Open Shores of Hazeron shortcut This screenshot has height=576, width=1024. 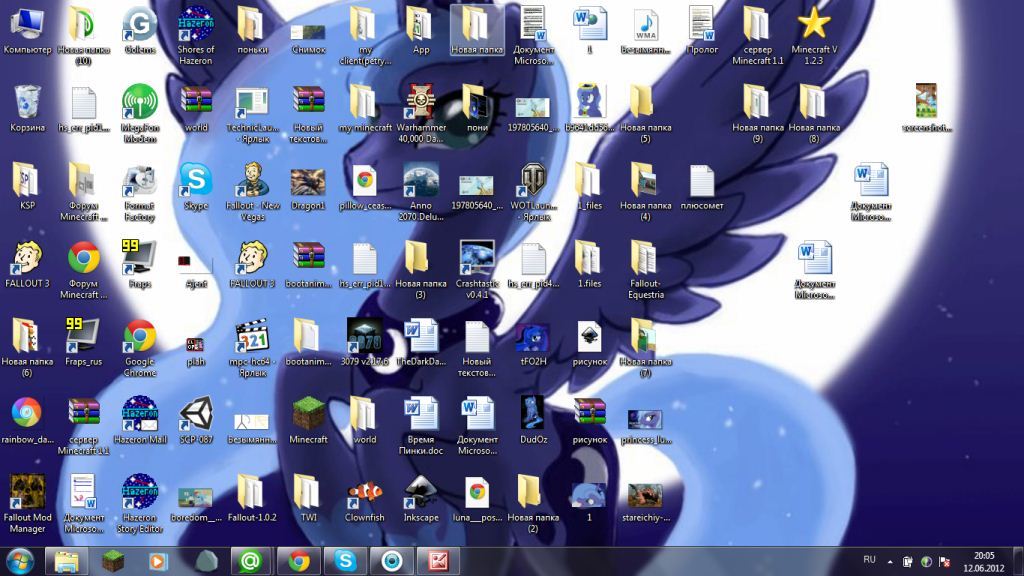pyautogui.click(x=196, y=25)
